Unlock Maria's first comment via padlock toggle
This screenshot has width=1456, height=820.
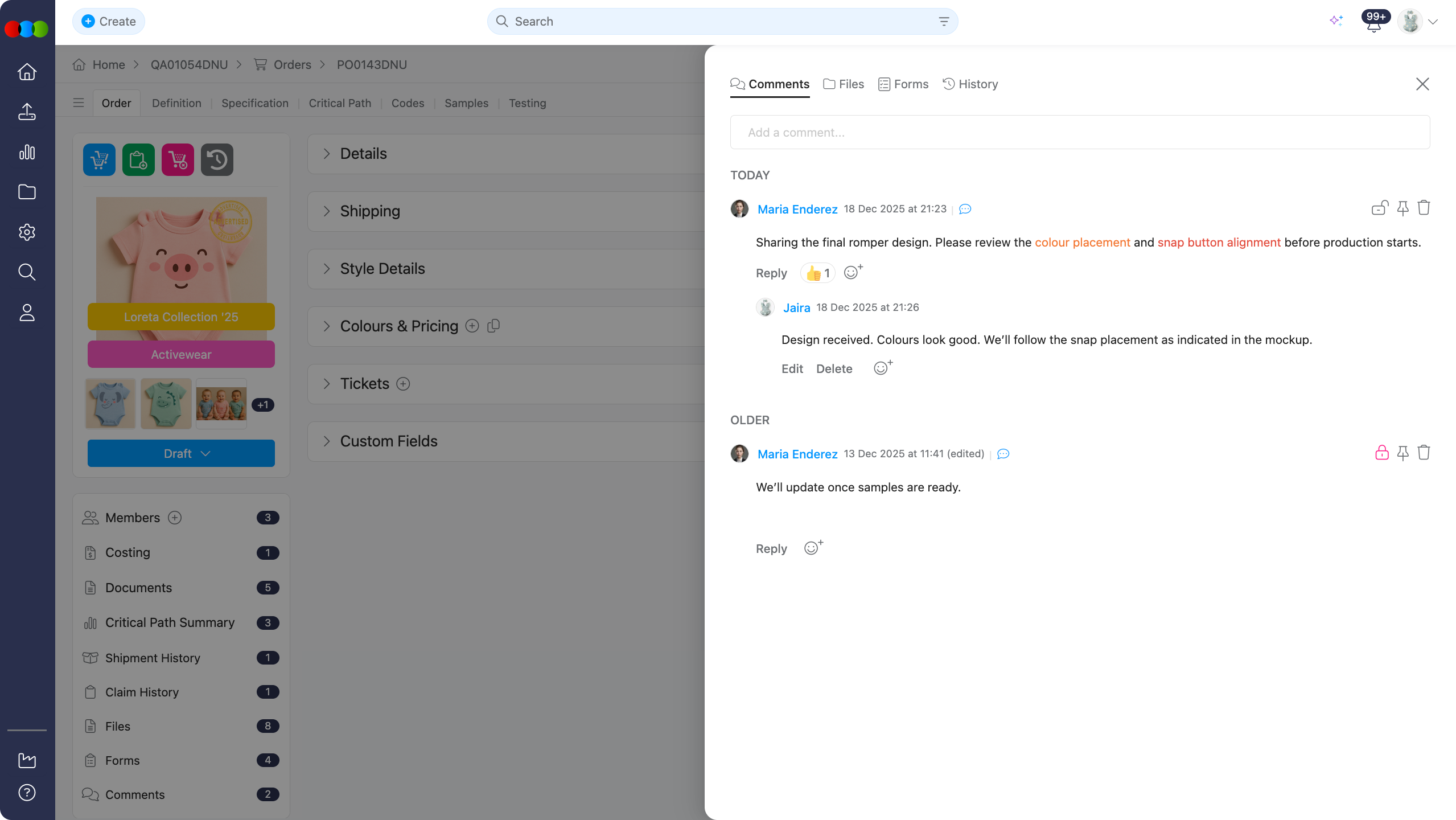[1379, 208]
